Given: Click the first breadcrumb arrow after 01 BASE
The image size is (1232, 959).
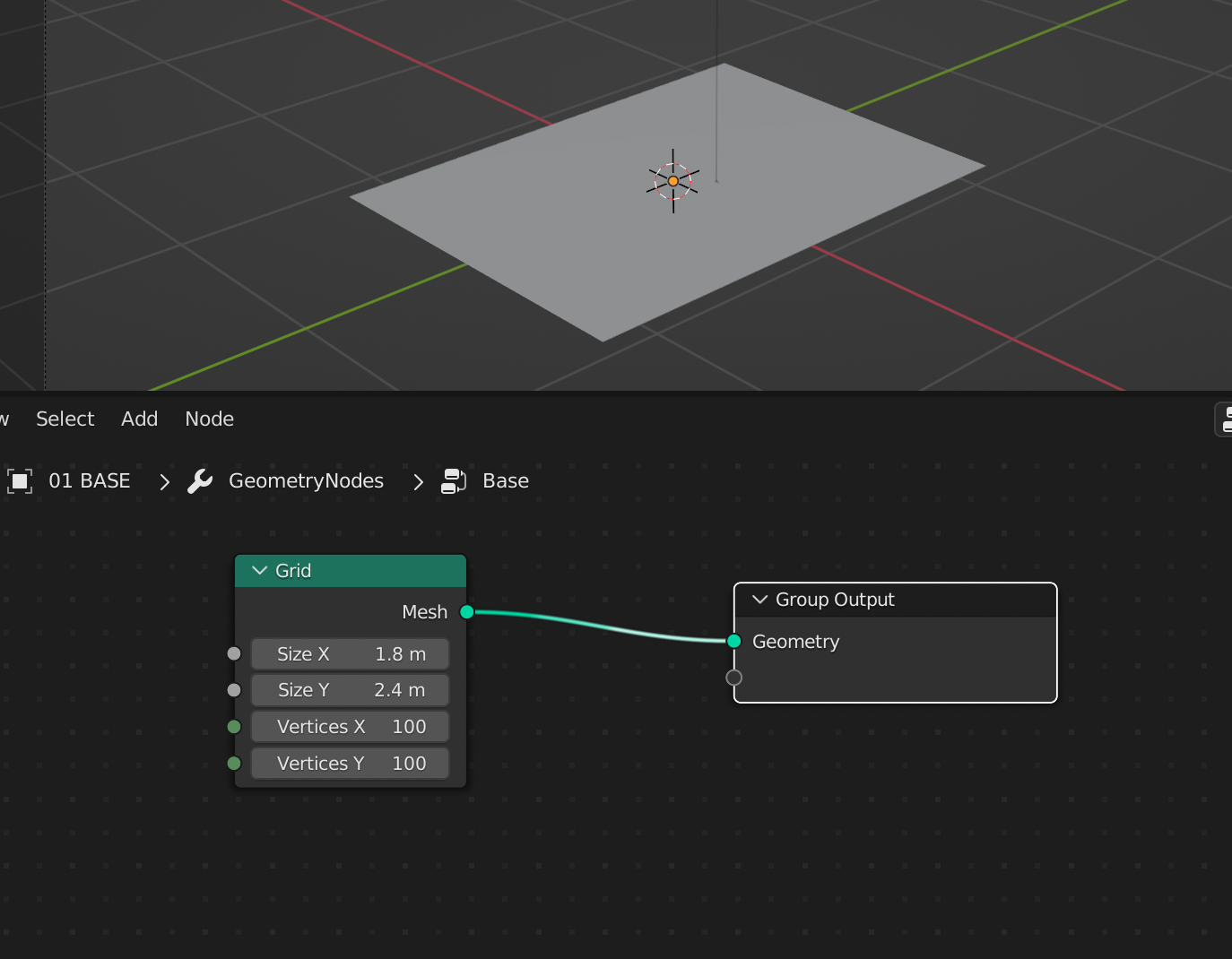Looking at the screenshot, I should [164, 482].
